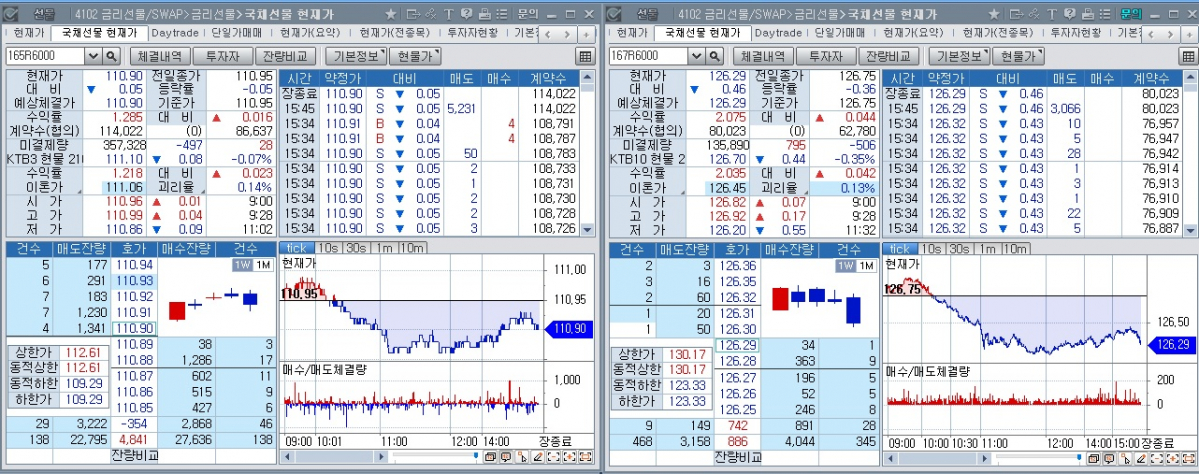The height and width of the screenshot is (474, 1199).
Task: Toggle 1M candle view in left window
Action: (262, 265)
